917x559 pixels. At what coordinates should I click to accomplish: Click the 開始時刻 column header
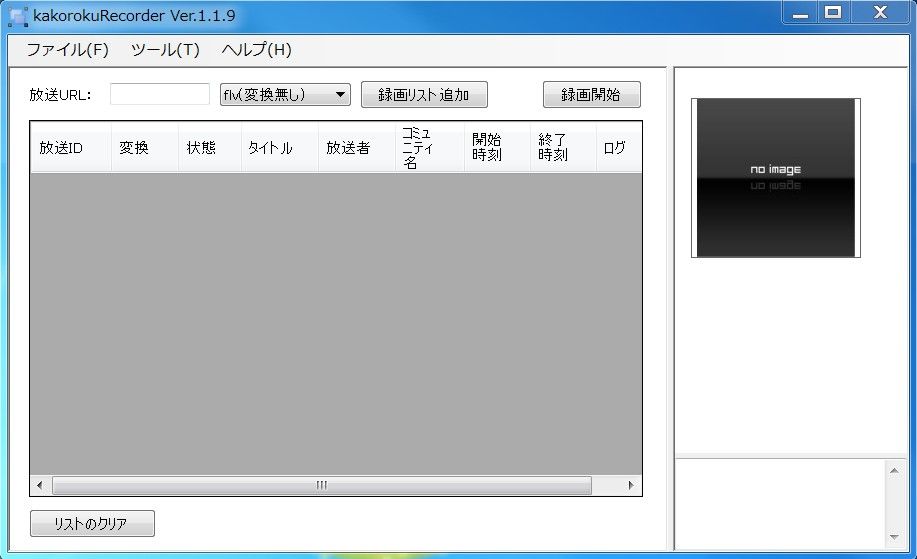tap(497, 147)
